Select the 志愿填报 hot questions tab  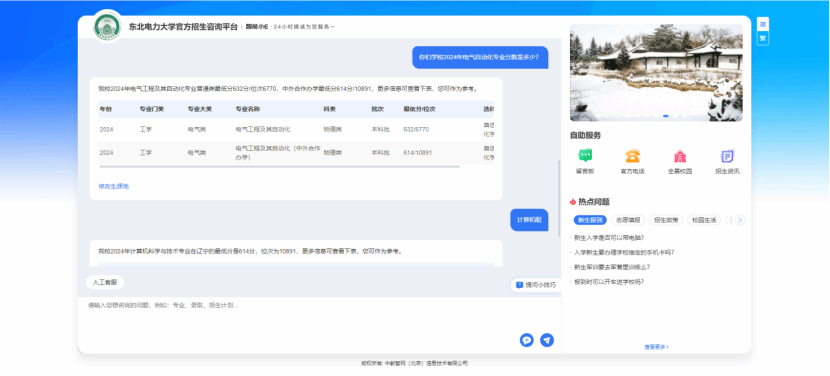(x=629, y=220)
